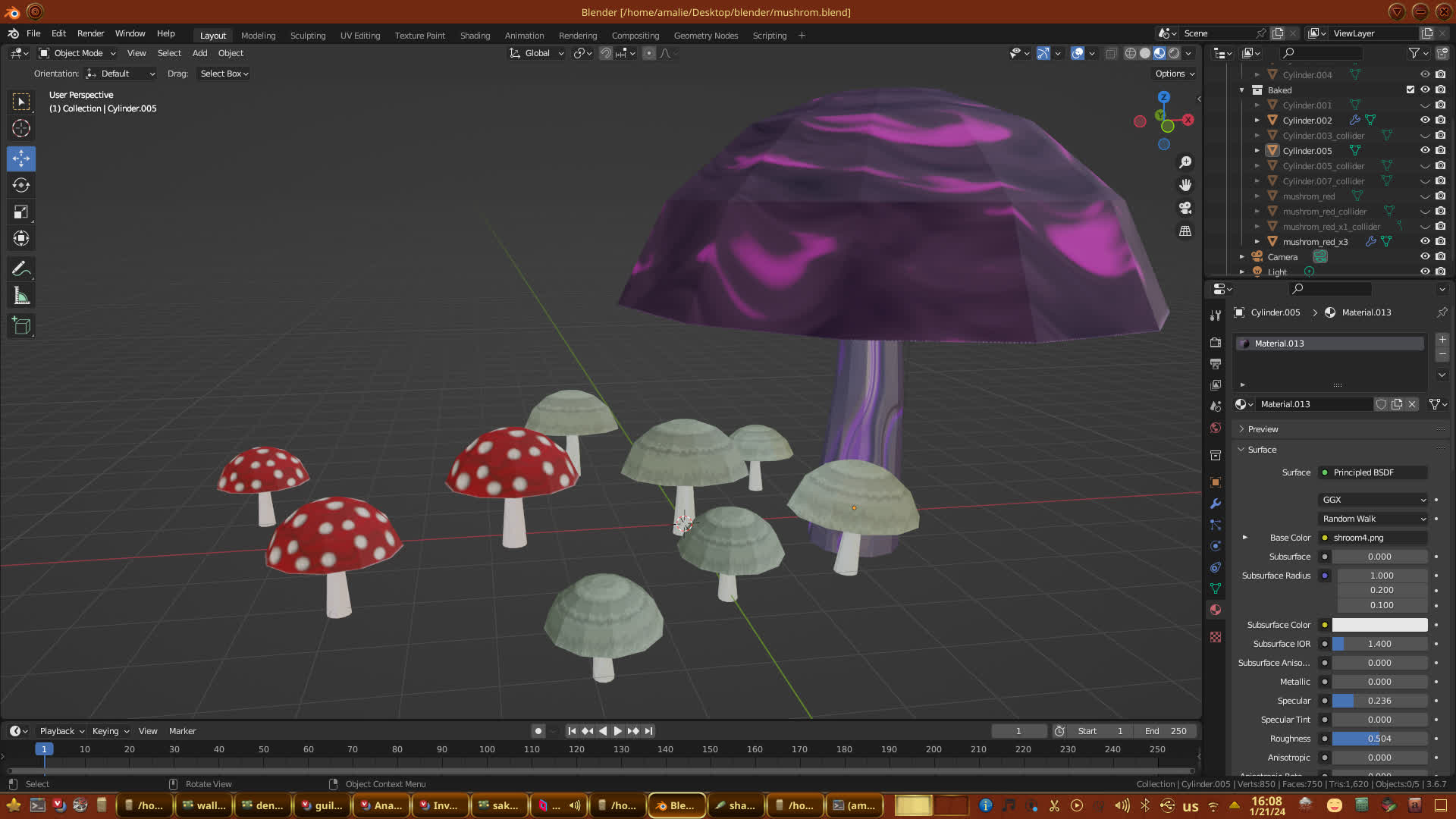Activate the Annotate pencil tool
Viewport: 1456px width, 819px height.
pos(21,269)
